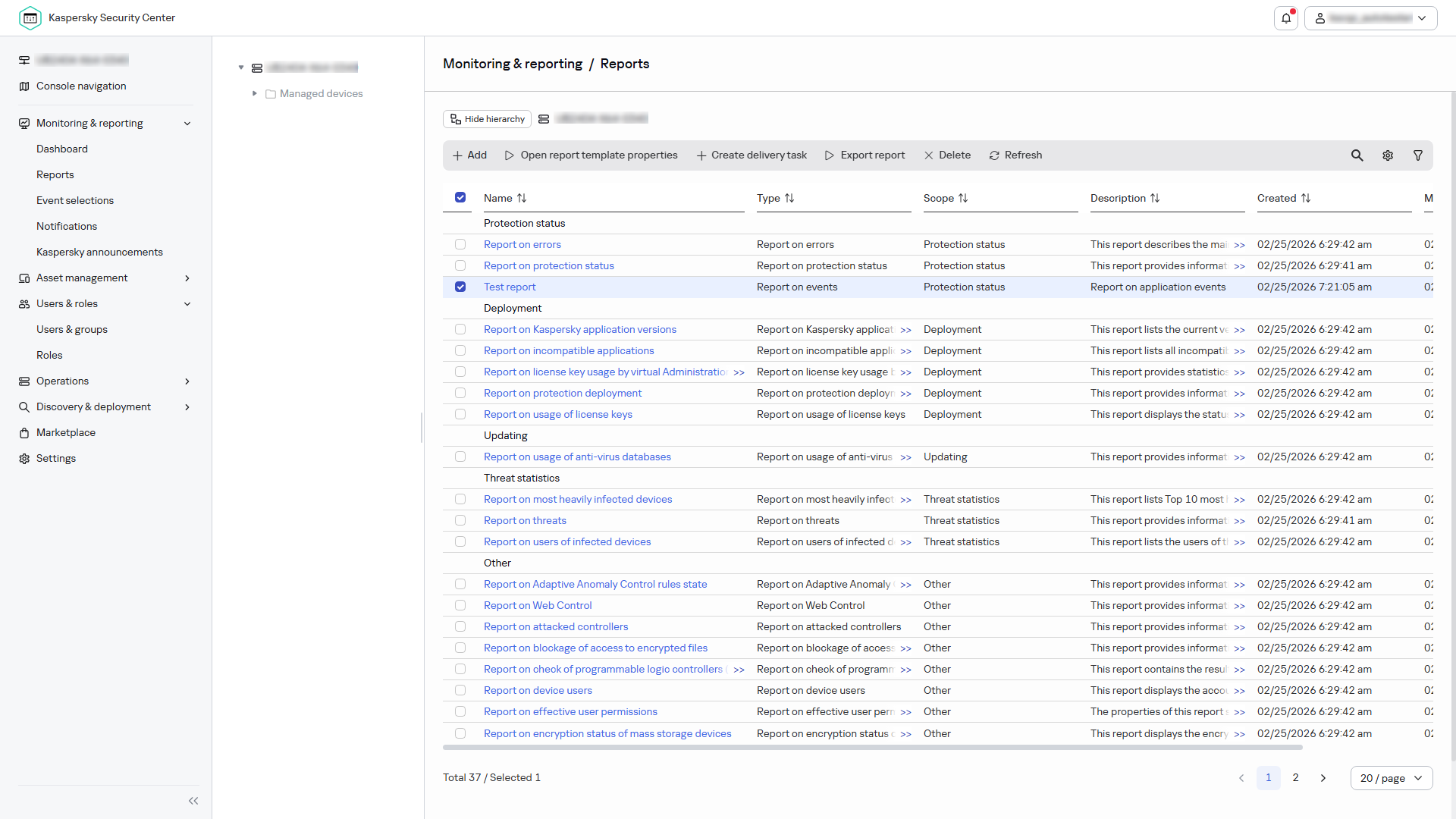Open the filter funnel icon
The image size is (1456, 819).
[1418, 155]
